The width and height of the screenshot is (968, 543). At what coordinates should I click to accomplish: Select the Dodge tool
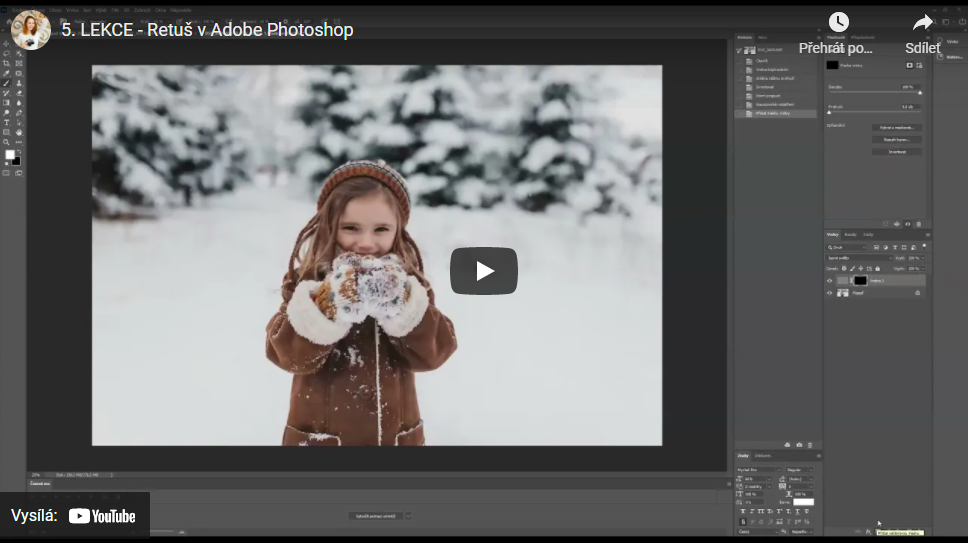(6, 113)
